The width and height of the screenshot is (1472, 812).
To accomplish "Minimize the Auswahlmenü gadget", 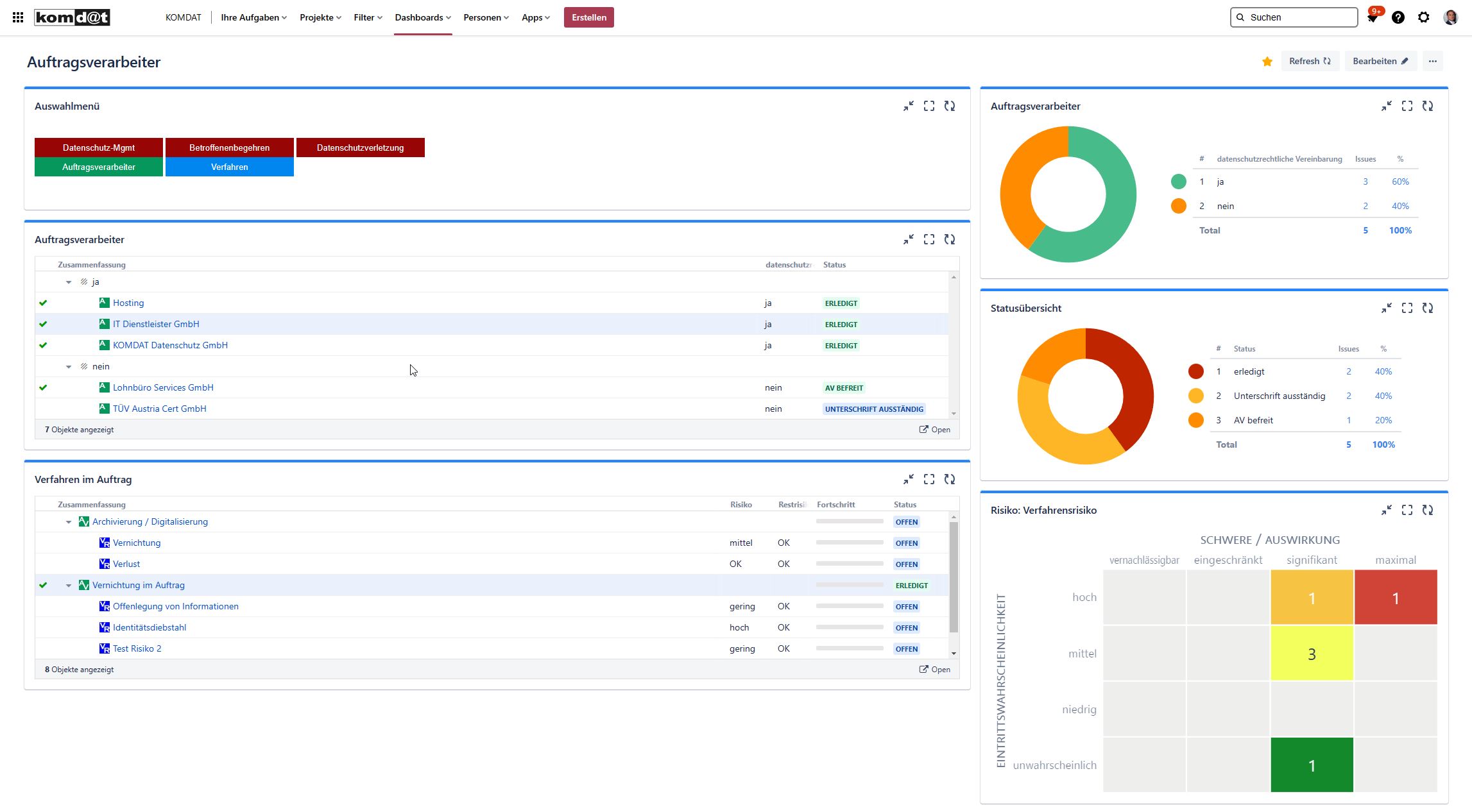I will coord(908,106).
